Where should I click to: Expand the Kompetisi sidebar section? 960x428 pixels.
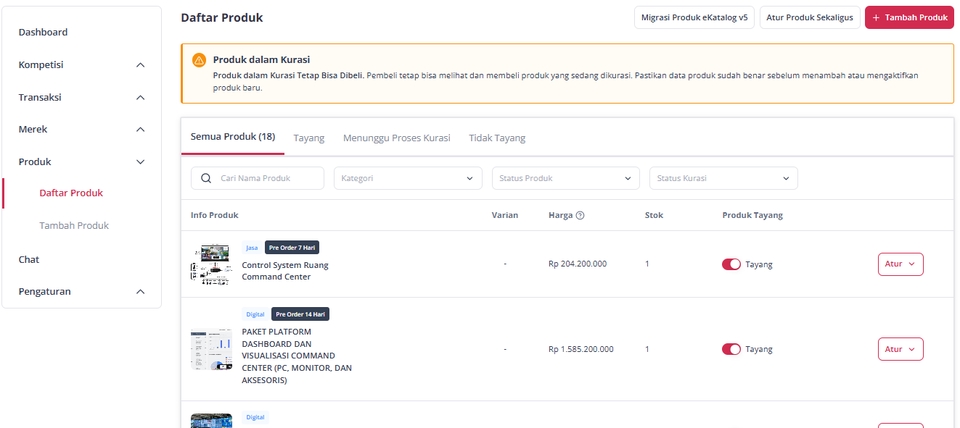[x=140, y=65]
